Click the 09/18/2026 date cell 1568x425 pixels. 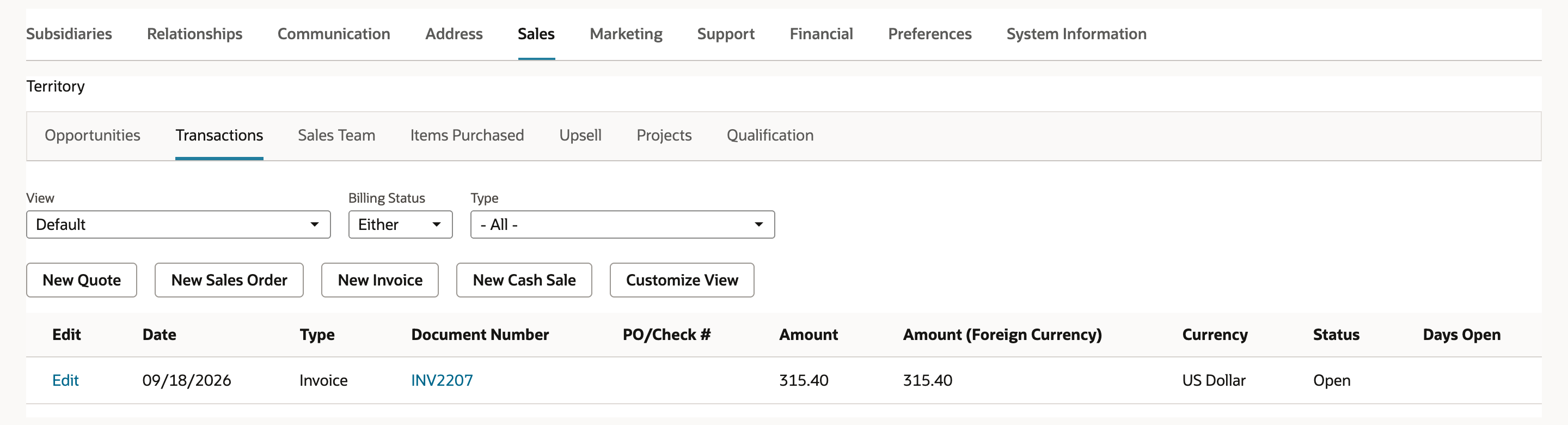(187, 380)
